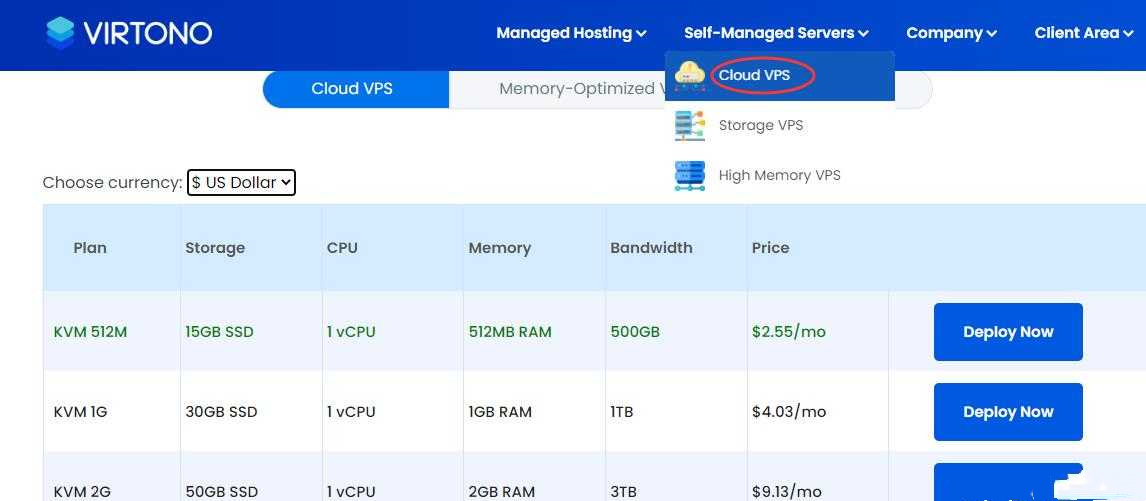Viewport: 1146px width, 501px height.
Task: Open the Company dropdown menu
Action: (x=952, y=33)
